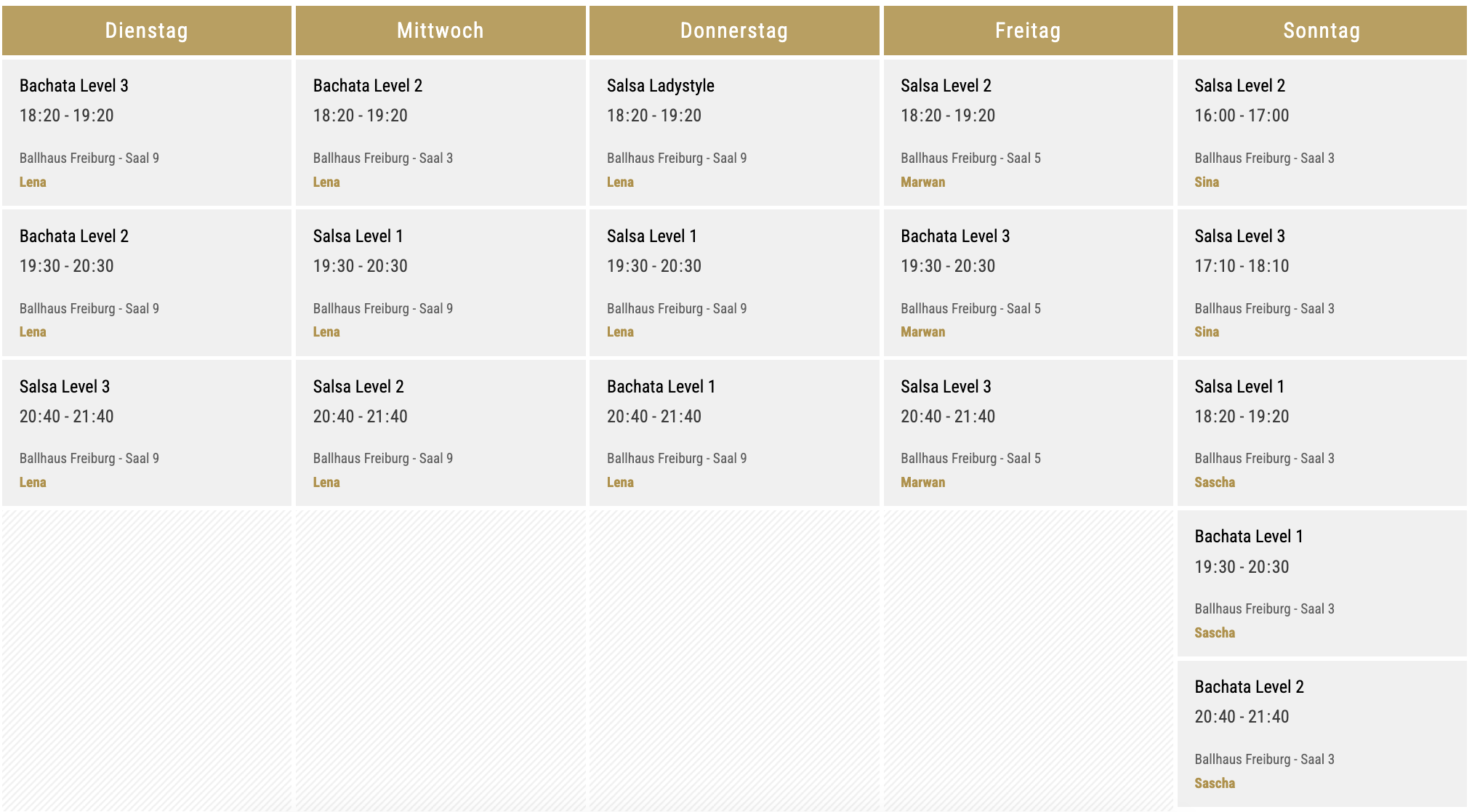Click Wednesday's Bachata Level 2 title
The width and height of the screenshot is (1472, 812).
(x=367, y=86)
